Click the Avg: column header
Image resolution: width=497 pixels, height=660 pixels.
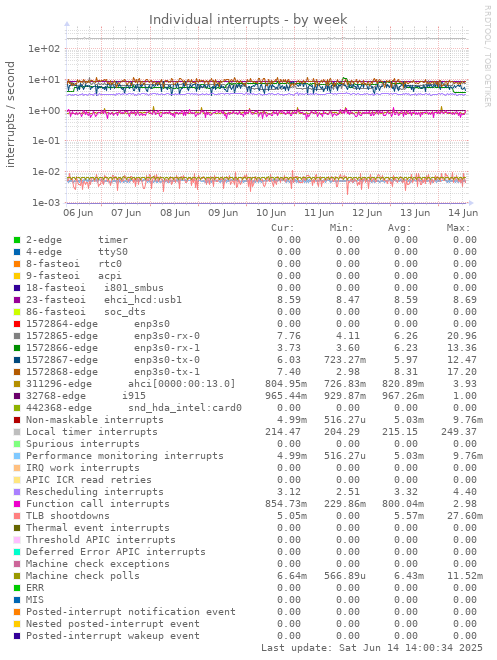click(399, 228)
